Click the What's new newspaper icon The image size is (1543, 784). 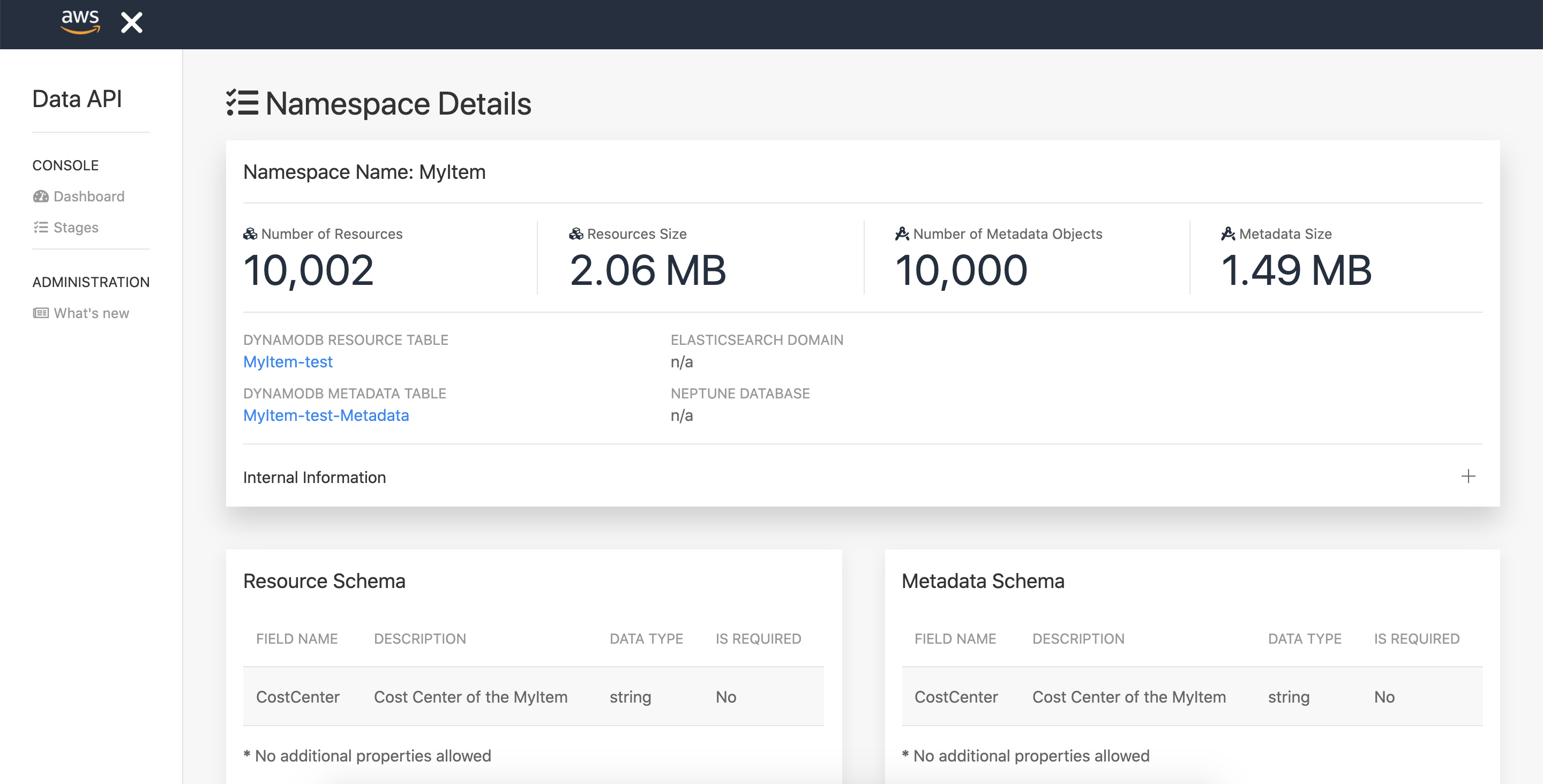pyautogui.click(x=41, y=313)
